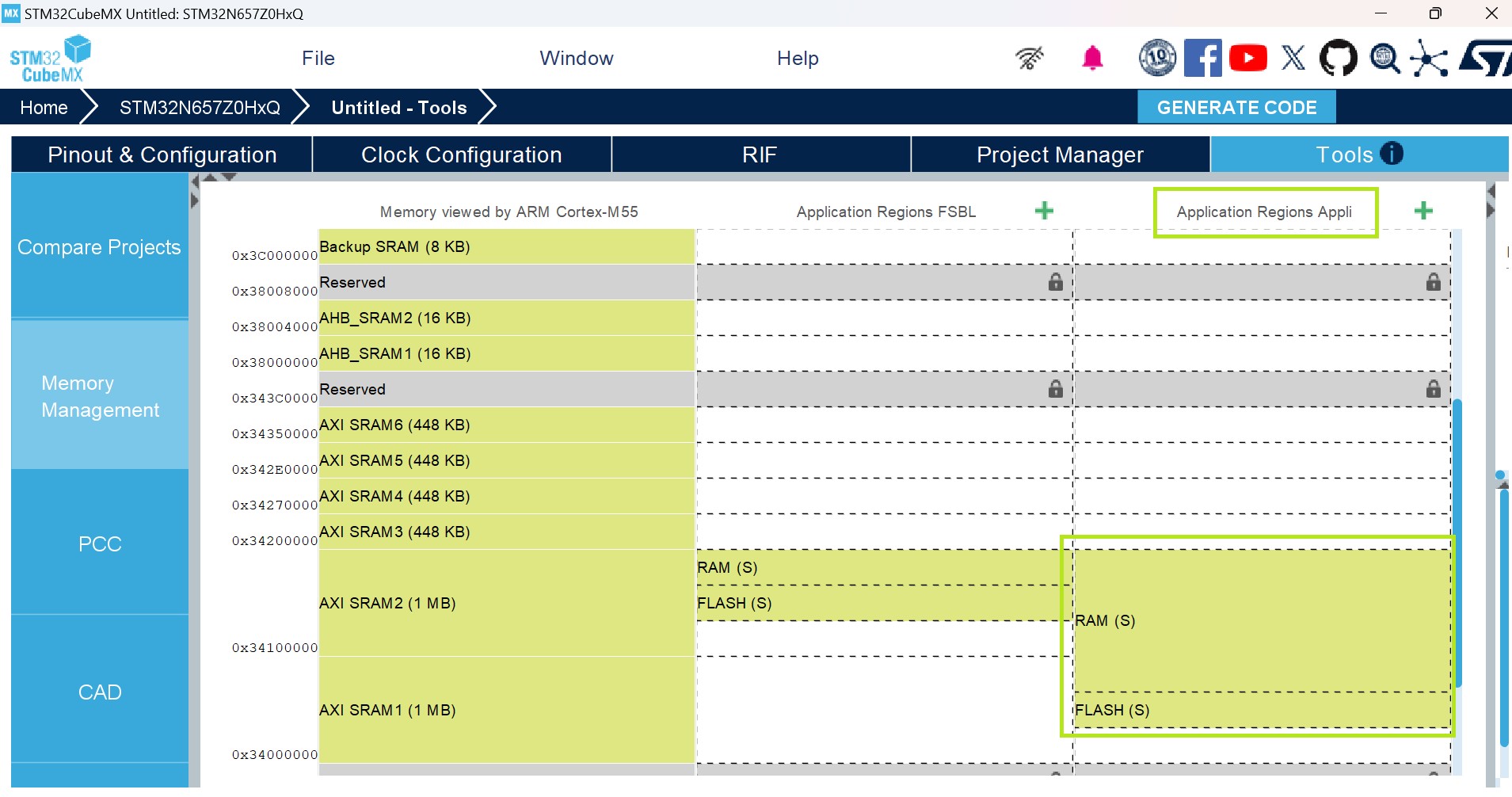Click the ST community network icon

(1429, 59)
